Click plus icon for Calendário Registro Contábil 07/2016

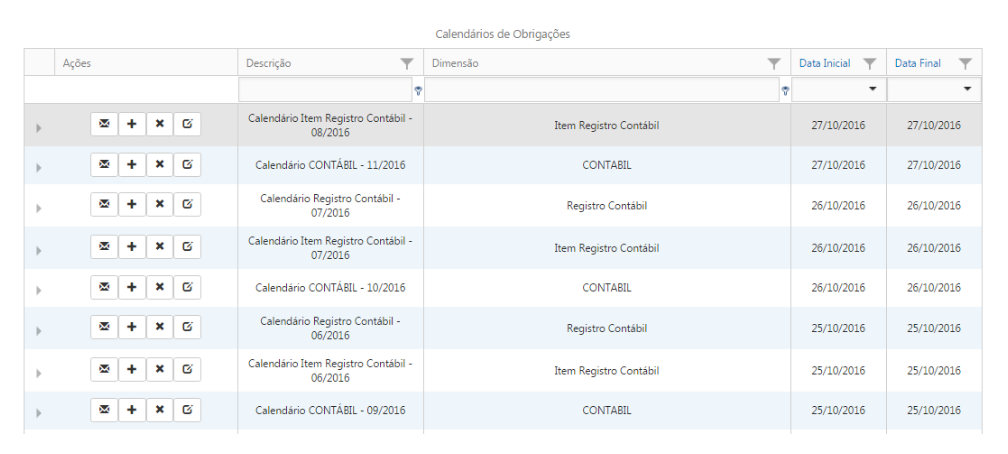pyautogui.click(x=132, y=204)
